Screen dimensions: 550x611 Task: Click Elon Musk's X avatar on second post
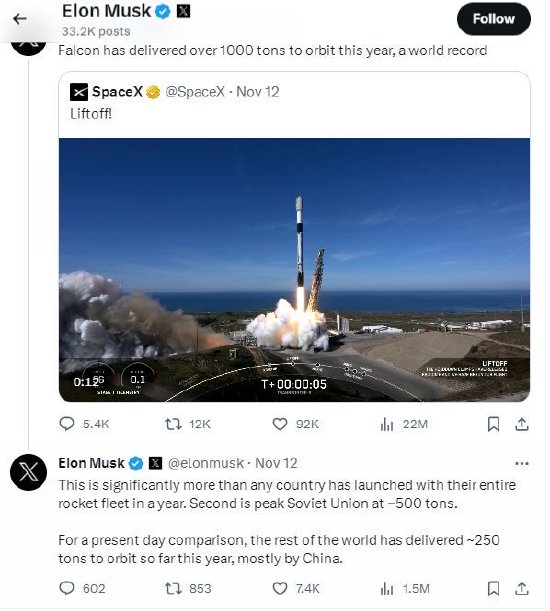(x=28, y=472)
